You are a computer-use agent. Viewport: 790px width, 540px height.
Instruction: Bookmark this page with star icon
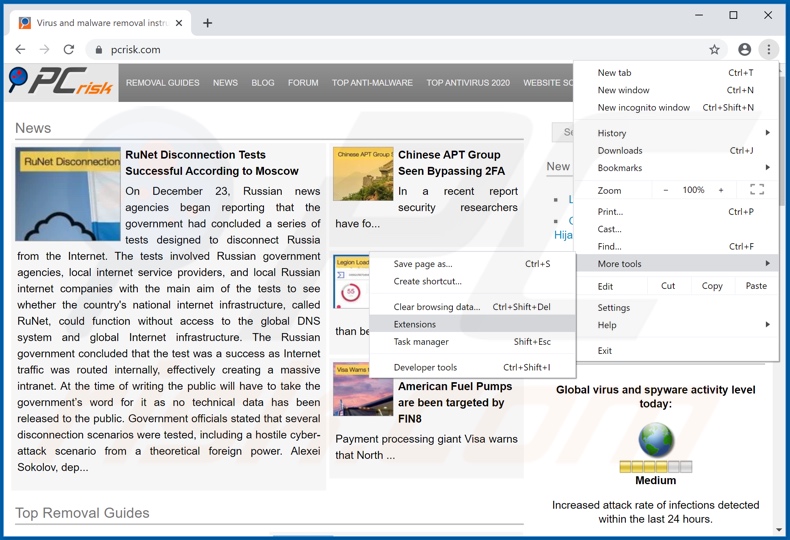point(714,49)
